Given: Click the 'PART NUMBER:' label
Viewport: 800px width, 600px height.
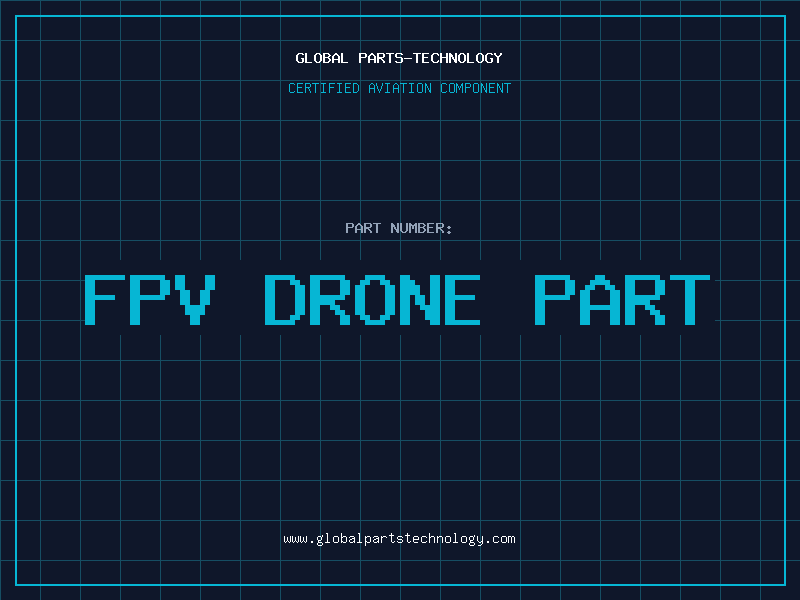Looking at the screenshot, I should (x=399, y=228).
